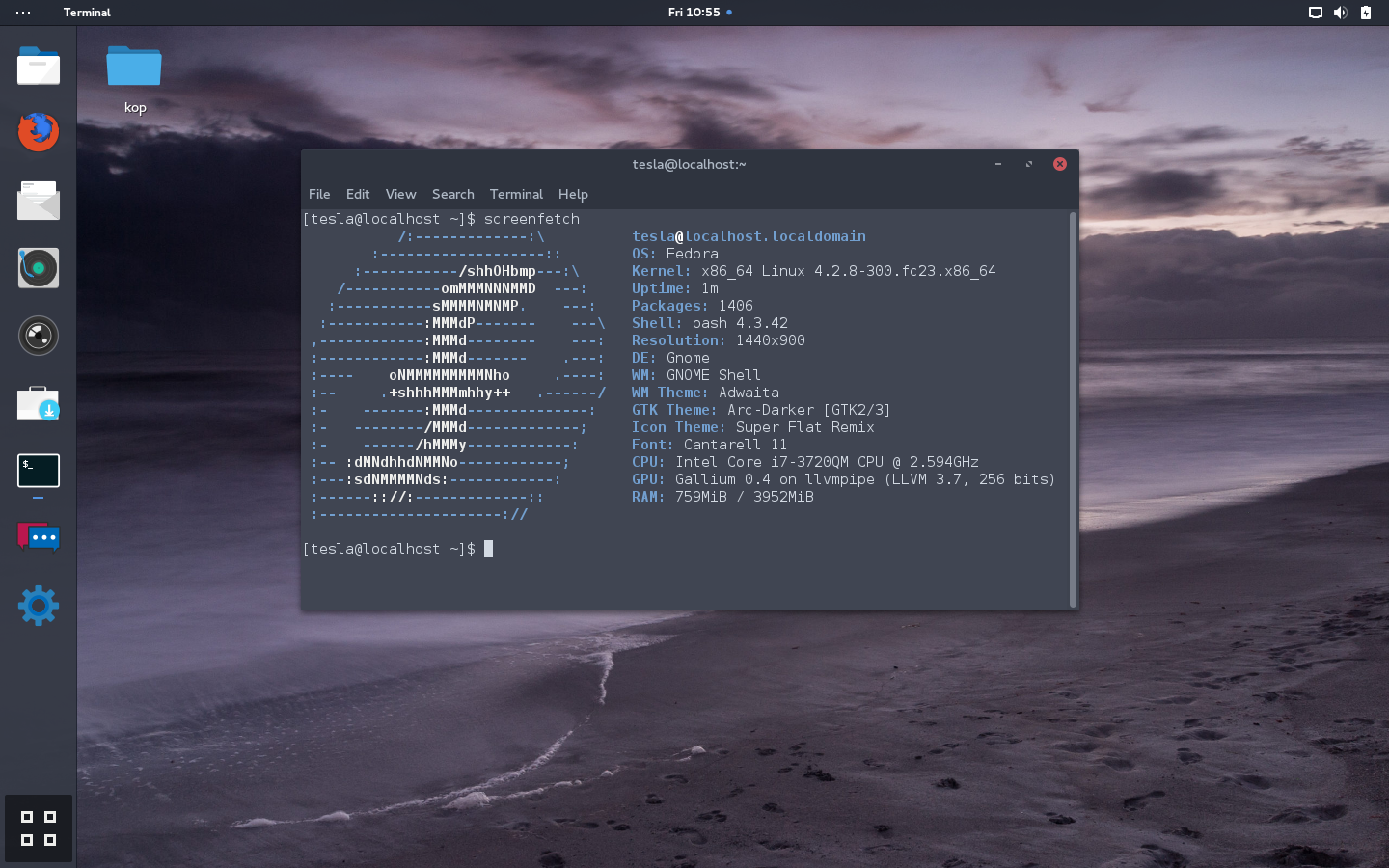The width and height of the screenshot is (1389, 868).
Task: Open the Edit menu
Action: (x=358, y=194)
